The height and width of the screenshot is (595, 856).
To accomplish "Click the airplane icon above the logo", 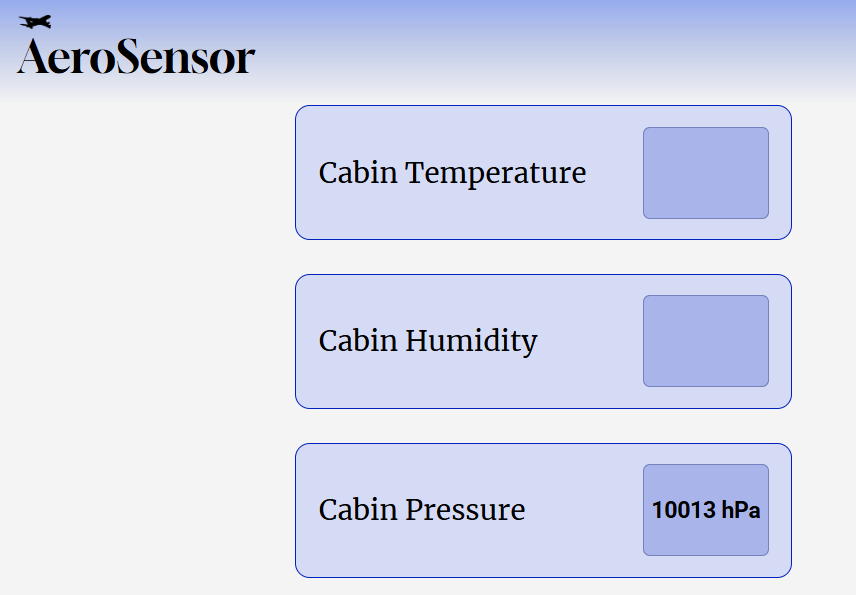I will click(35, 22).
